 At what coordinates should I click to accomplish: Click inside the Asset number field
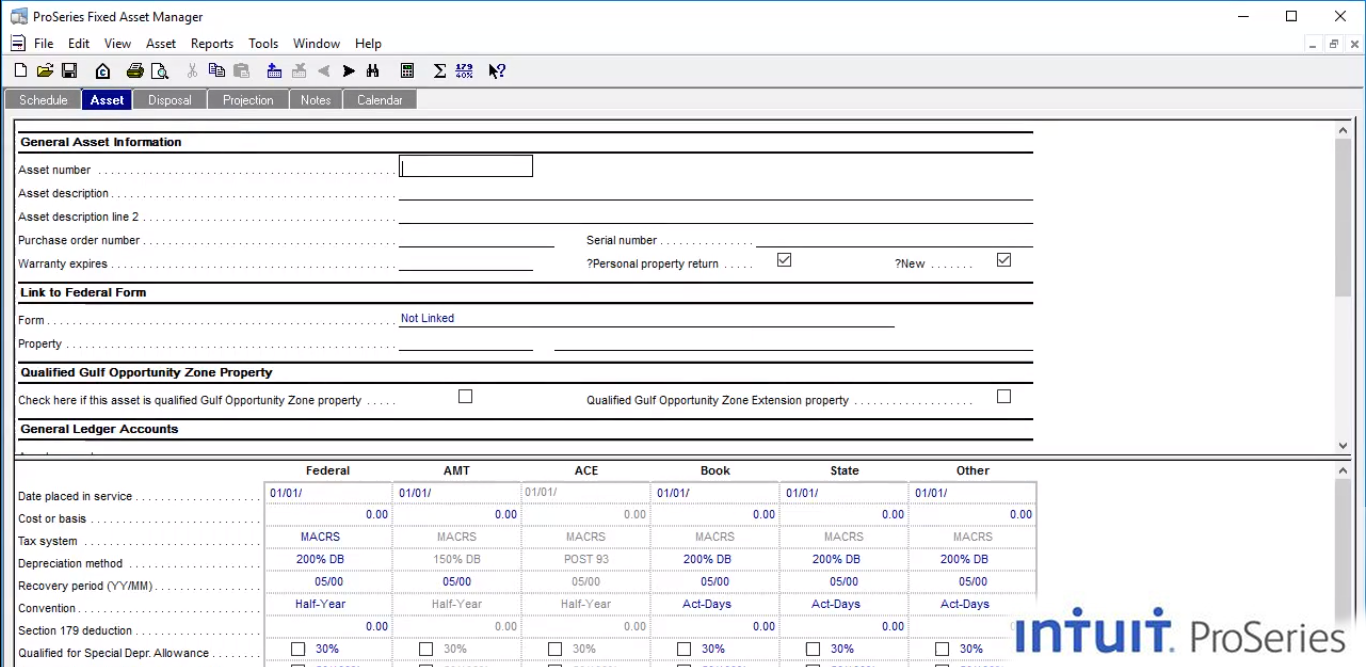coord(465,166)
